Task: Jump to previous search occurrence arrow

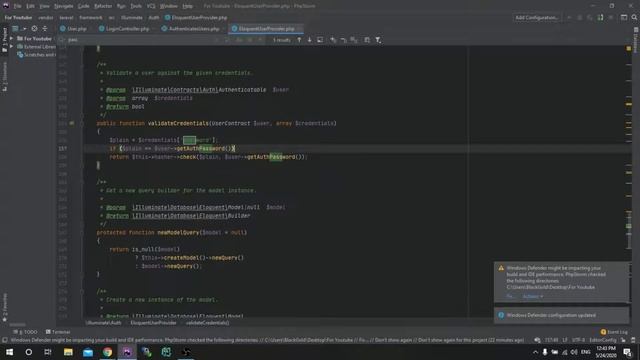Action: click(x=299, y=40)
